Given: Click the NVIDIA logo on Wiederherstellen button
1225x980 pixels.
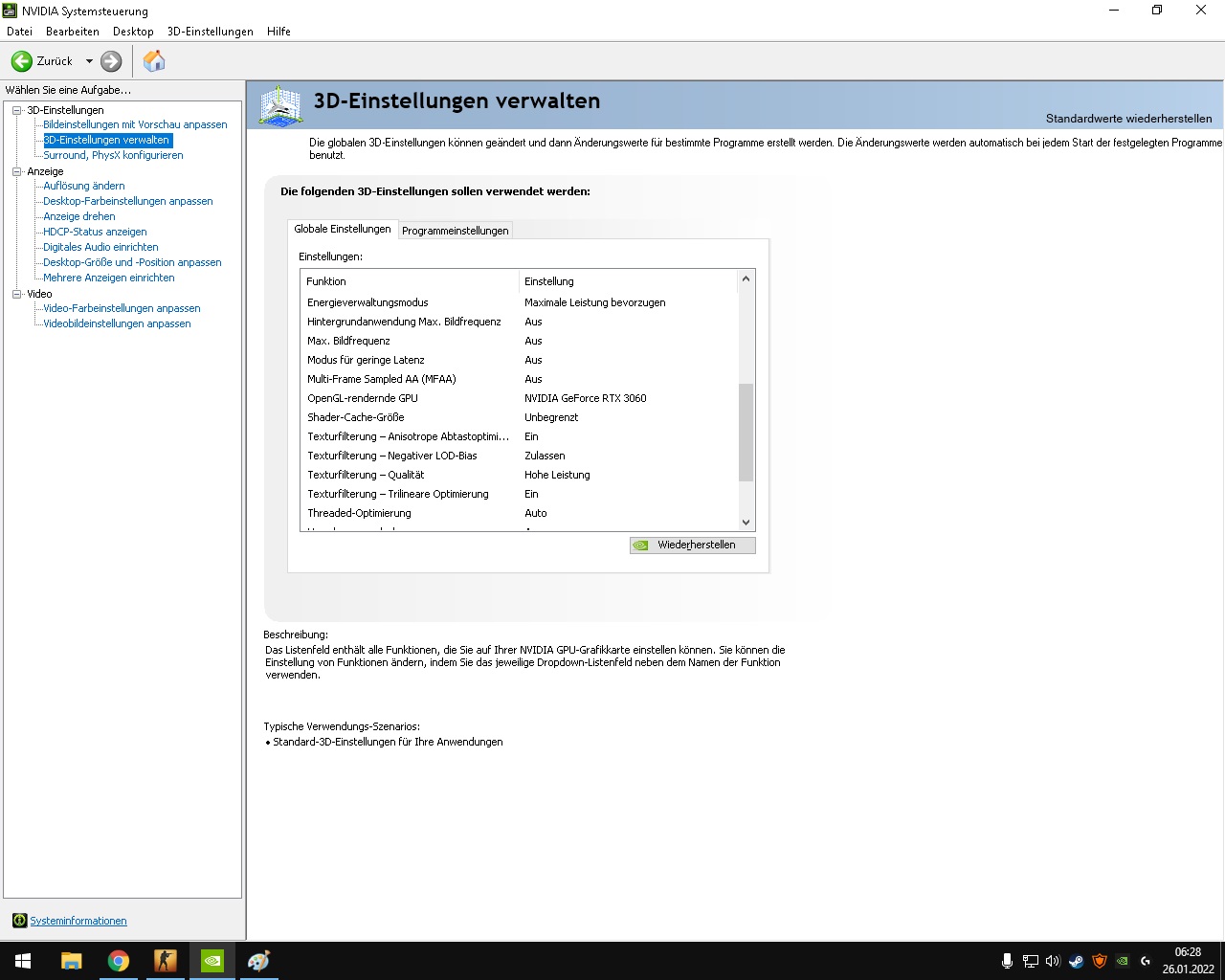Looking at the screenshot, I should coord(641,546).
